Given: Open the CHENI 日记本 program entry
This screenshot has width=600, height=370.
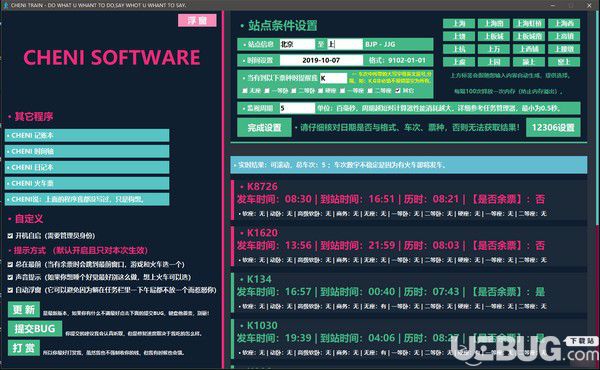Looking at the screenshot, I should 87,168.
